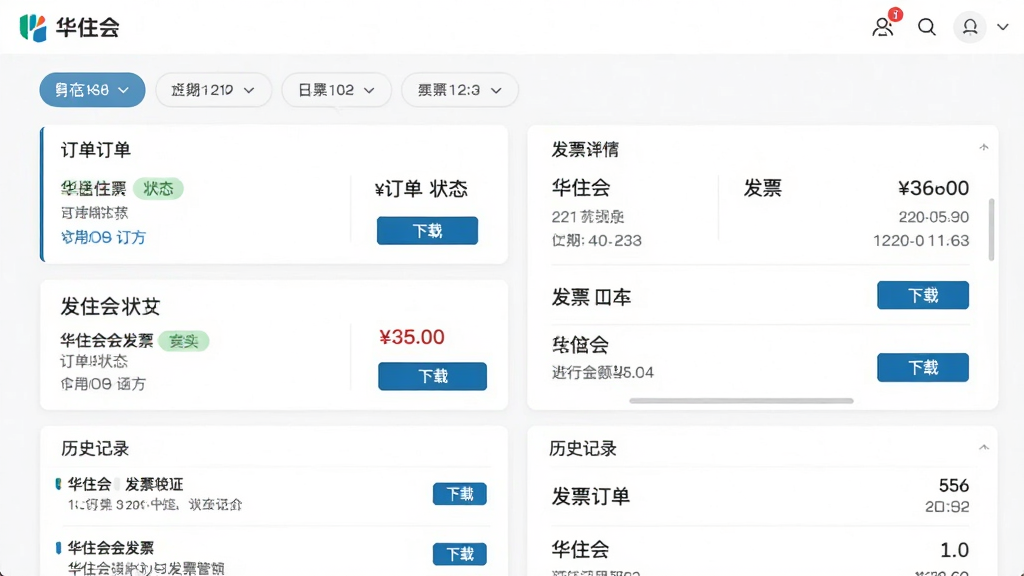
Task: Click the 华住会 logo icon
Action: [33, 27]
